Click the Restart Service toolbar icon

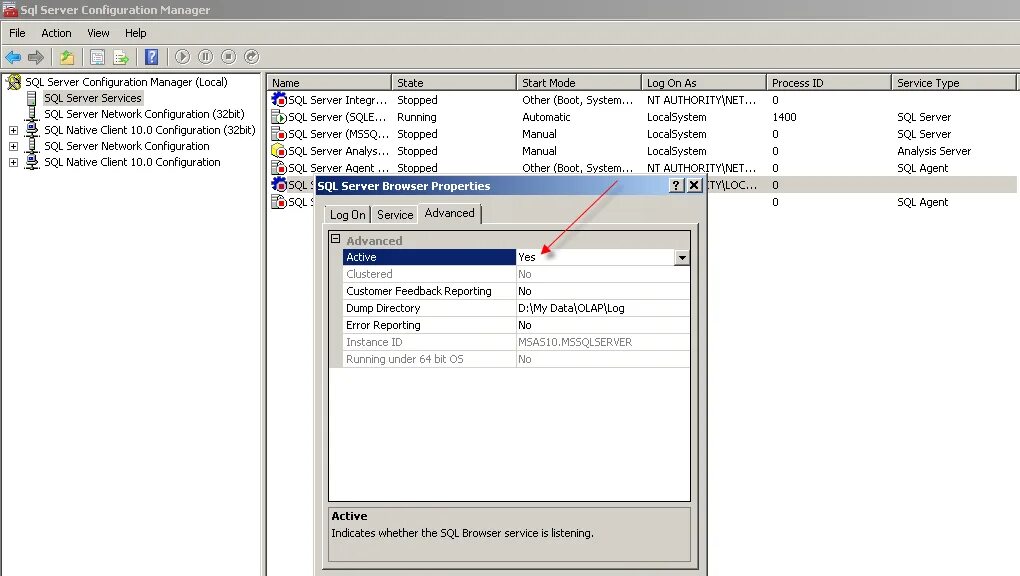coord(252,57)
